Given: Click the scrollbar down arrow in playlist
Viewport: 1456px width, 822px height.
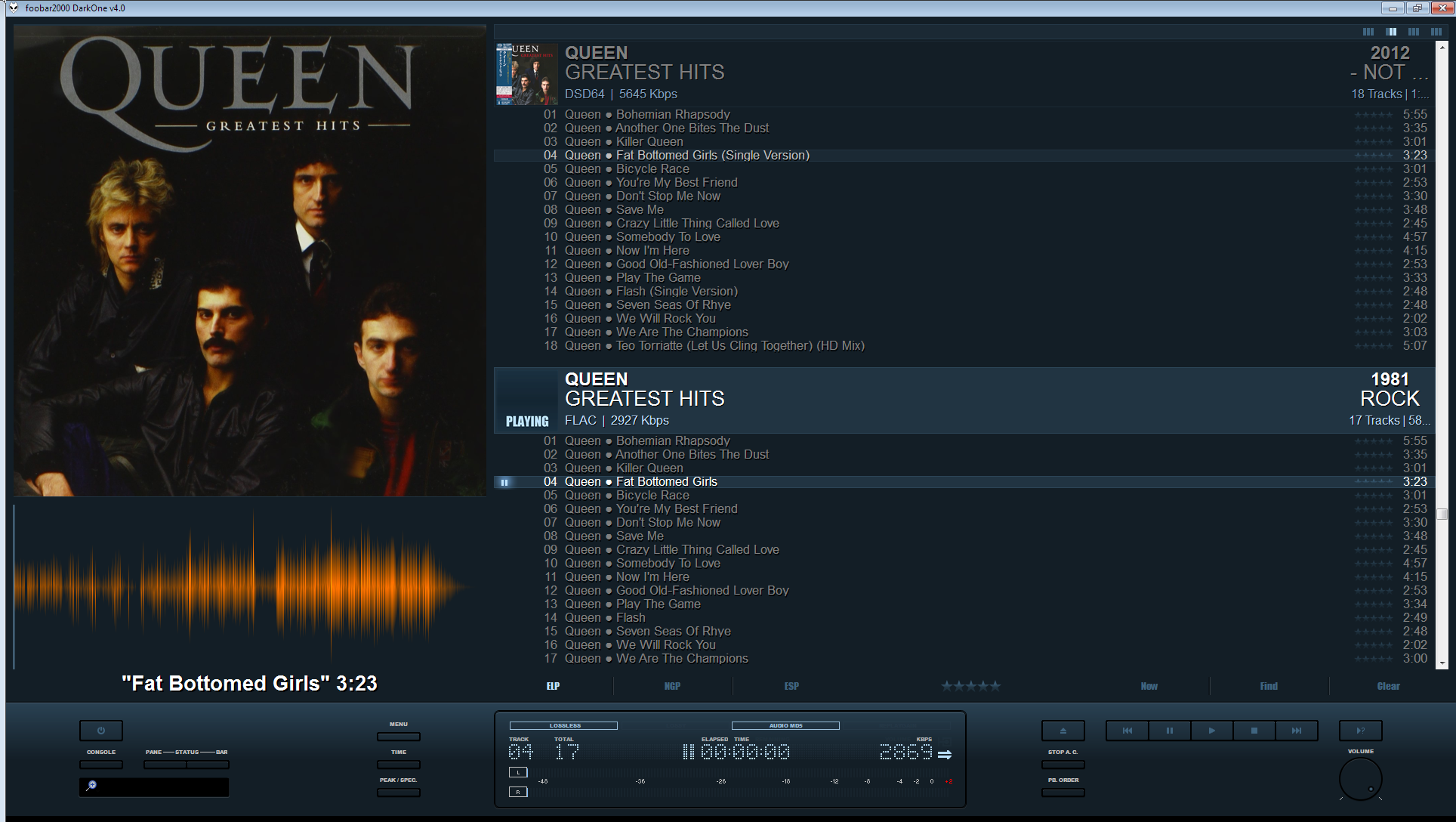Looking at the screenshot, I should click(x=1442, y=663).
